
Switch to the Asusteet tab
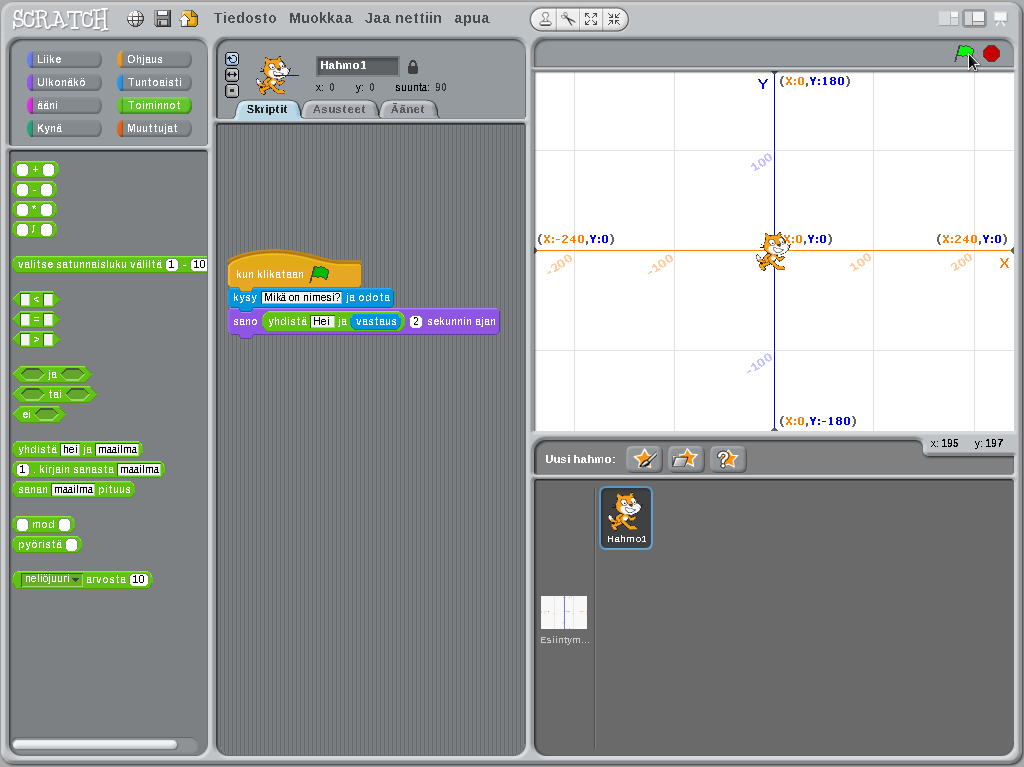click(339, 109)
